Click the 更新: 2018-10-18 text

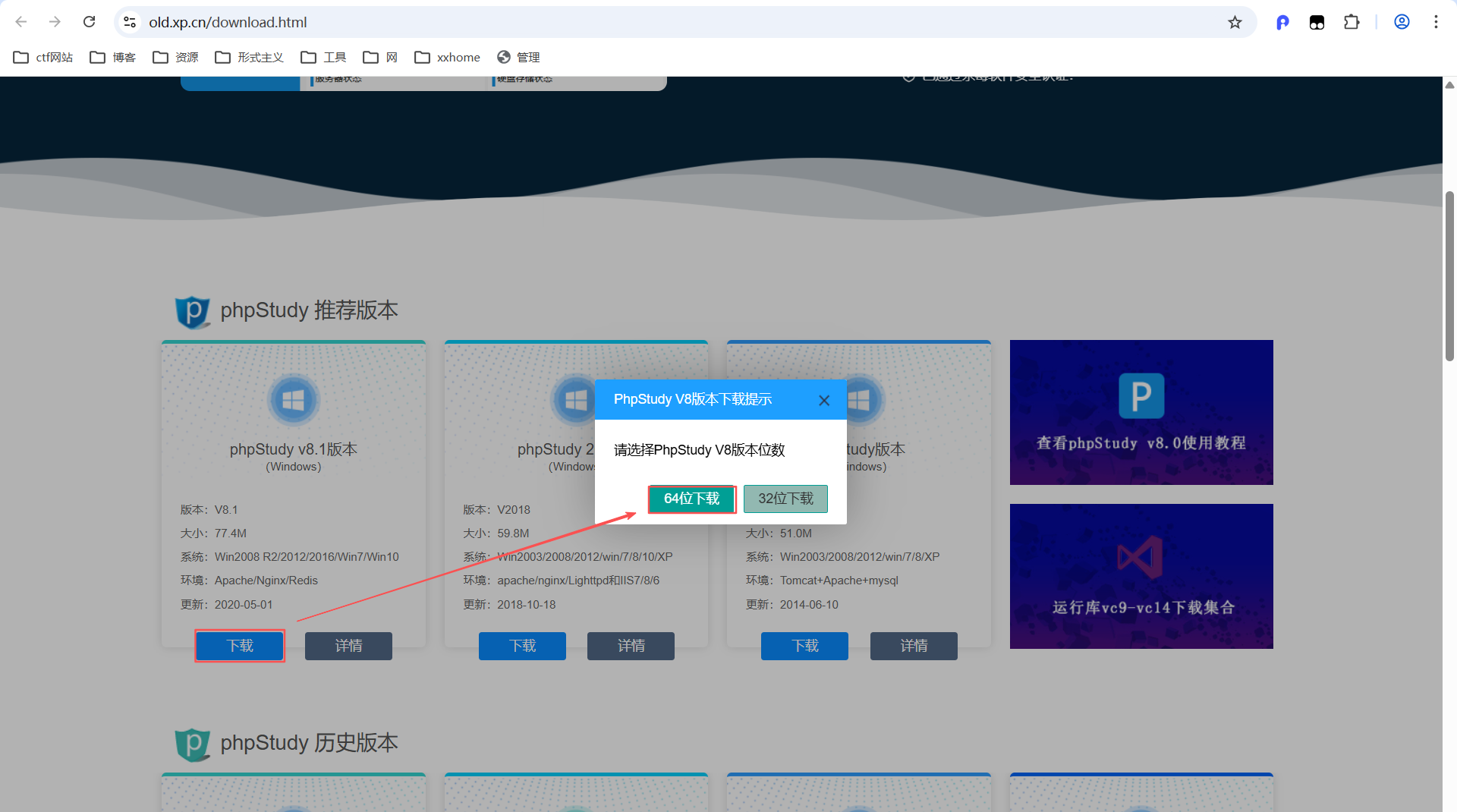point(509,605)
